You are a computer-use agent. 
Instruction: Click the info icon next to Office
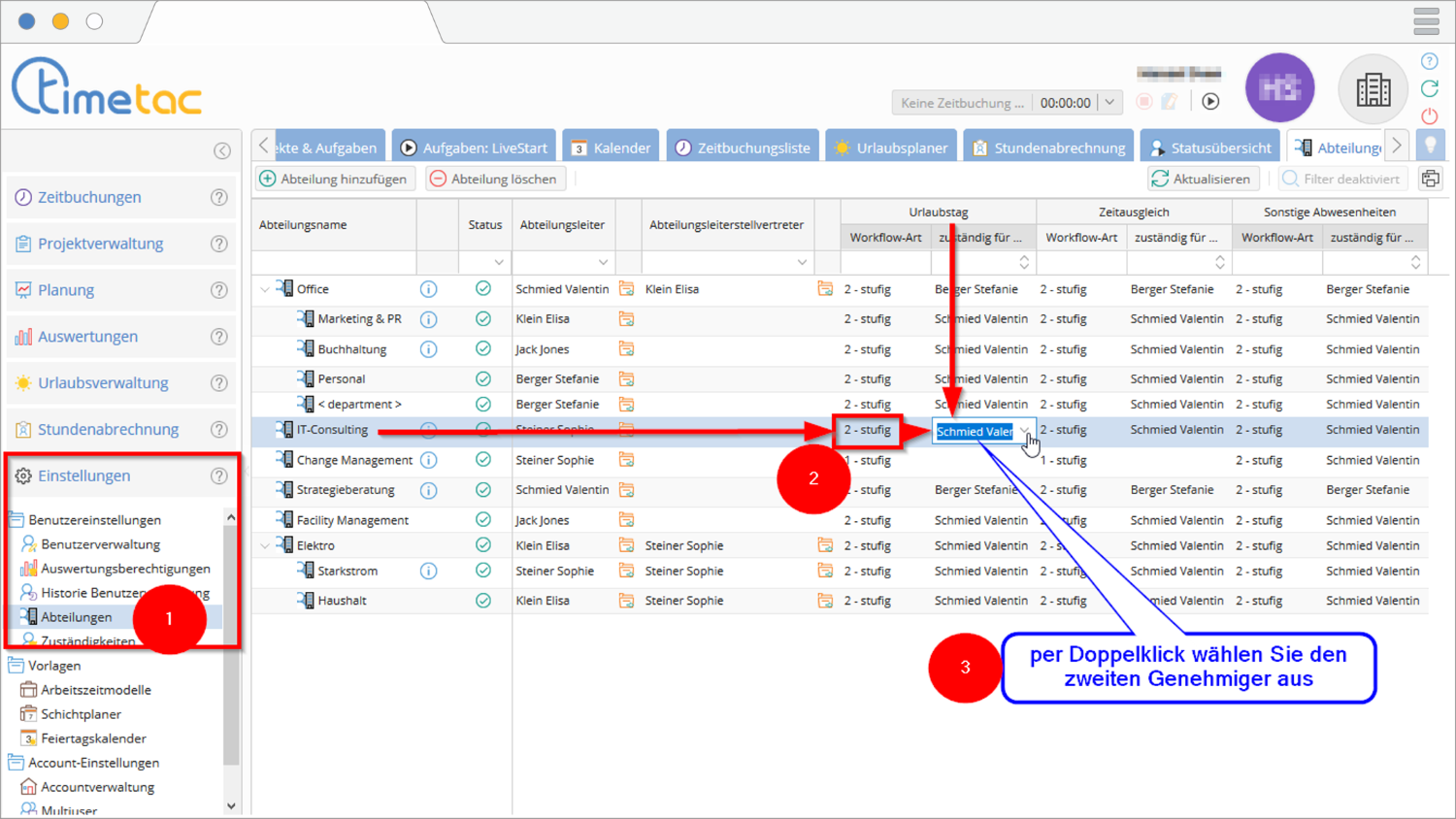(428, 289)
